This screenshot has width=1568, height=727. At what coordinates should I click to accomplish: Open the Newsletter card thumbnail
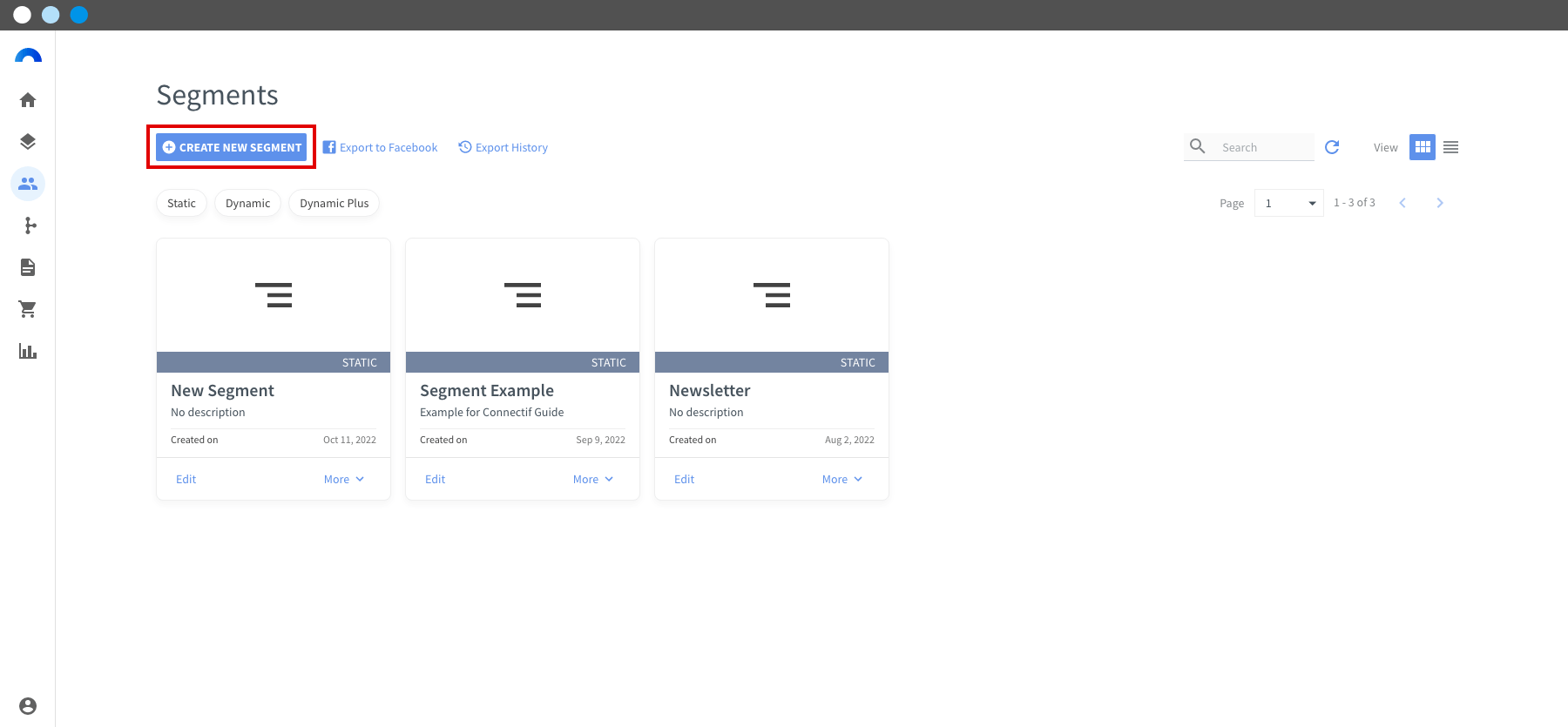tap(772, 295)
